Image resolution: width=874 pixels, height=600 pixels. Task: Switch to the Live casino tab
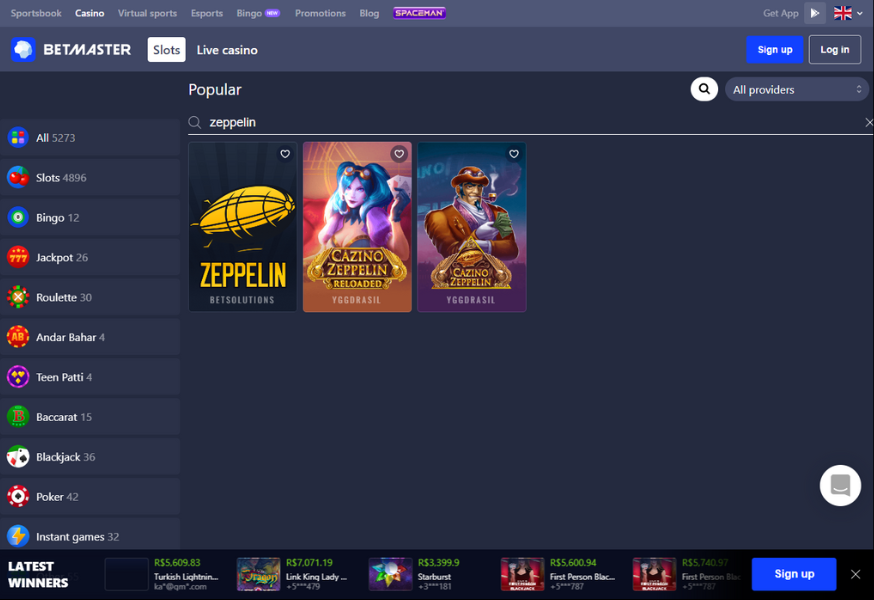(227, 49)
